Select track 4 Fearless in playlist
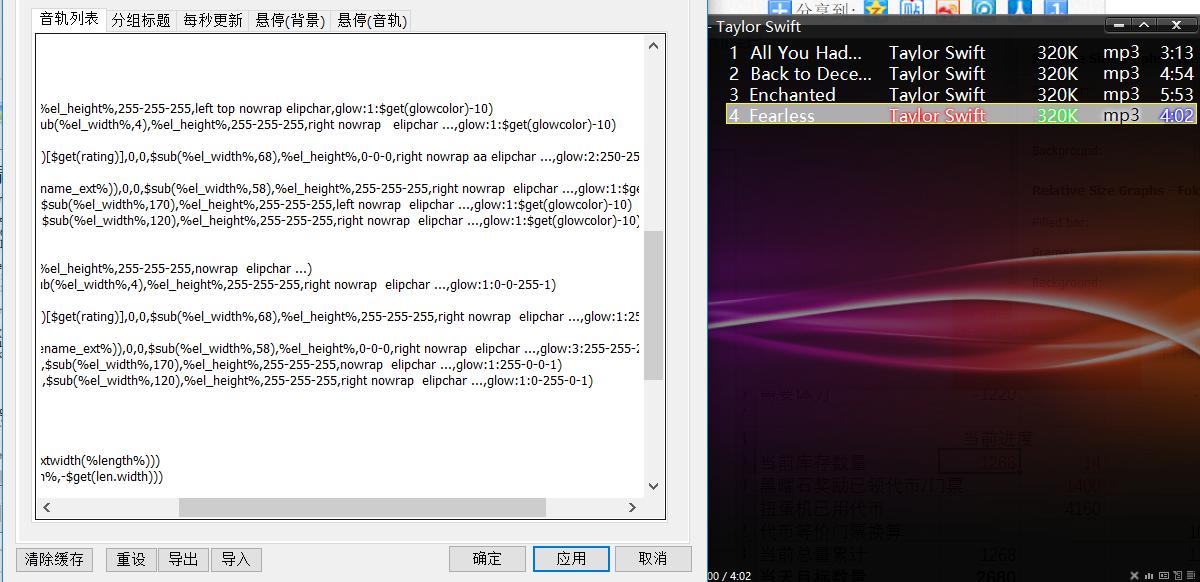Viewport: 1200px width, 582px height. [x=961, y=115]
